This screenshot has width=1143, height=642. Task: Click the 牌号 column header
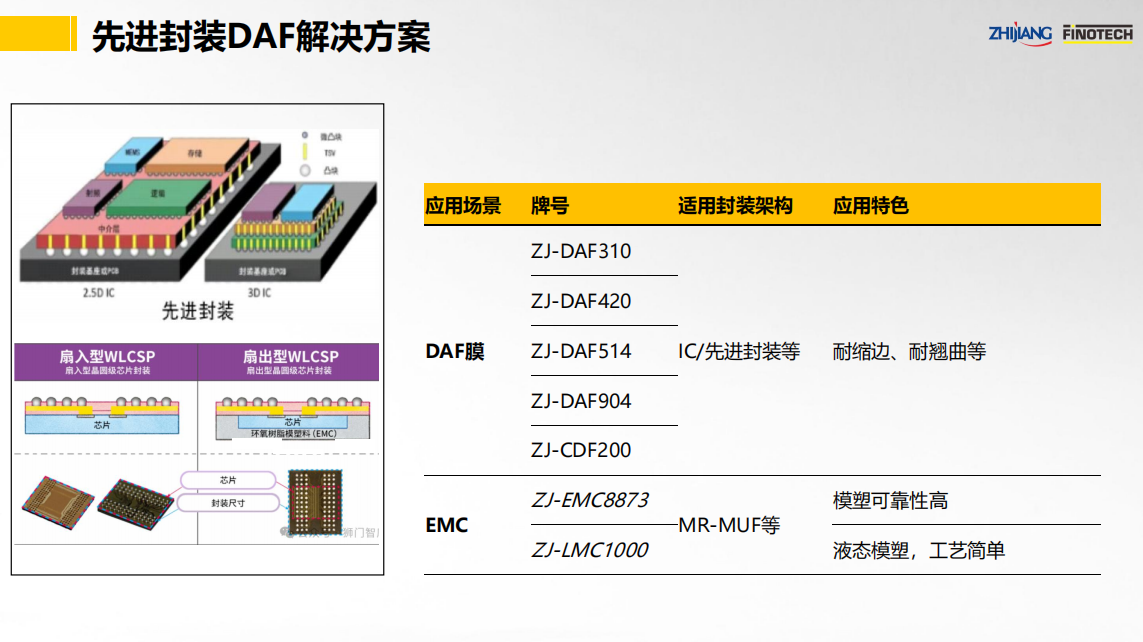(550, 206)
